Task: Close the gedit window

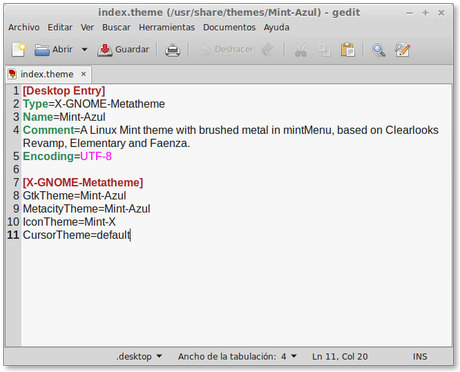Action: (x=441, y=13)
